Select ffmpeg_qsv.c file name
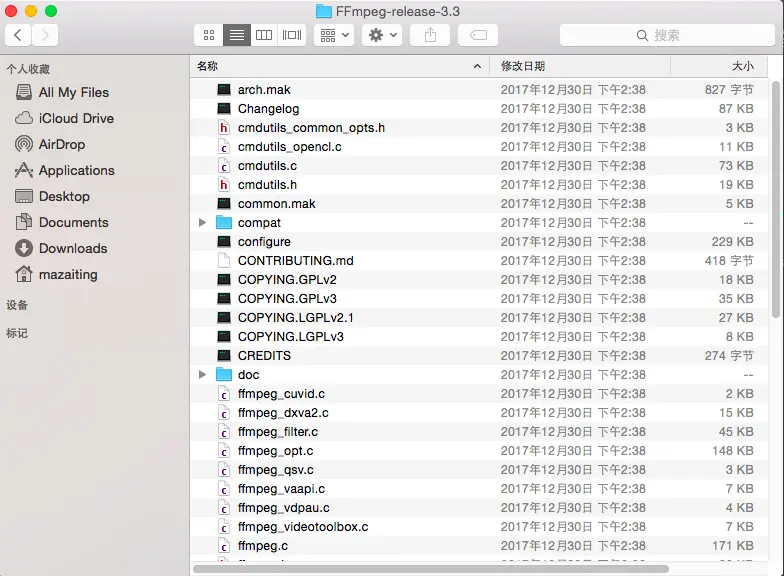This screenshot has width=784, height=576. [276, 470]
